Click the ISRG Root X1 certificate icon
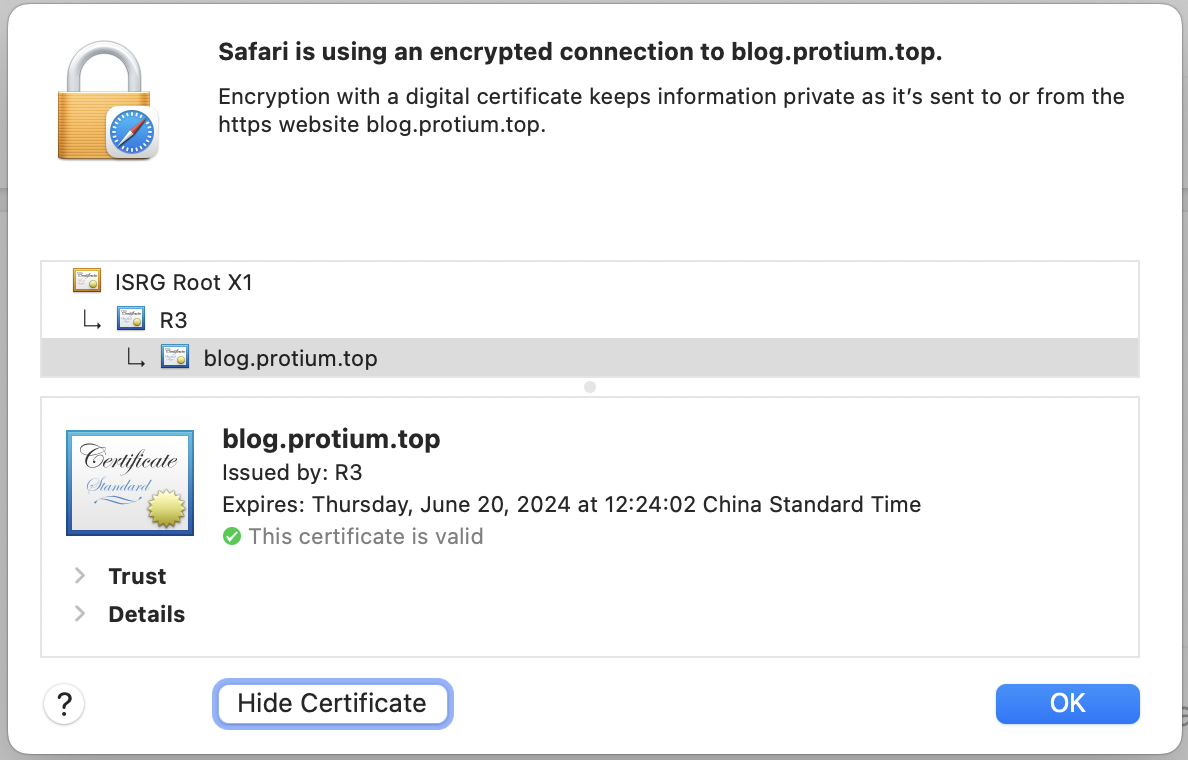 (x=87, y=281)
